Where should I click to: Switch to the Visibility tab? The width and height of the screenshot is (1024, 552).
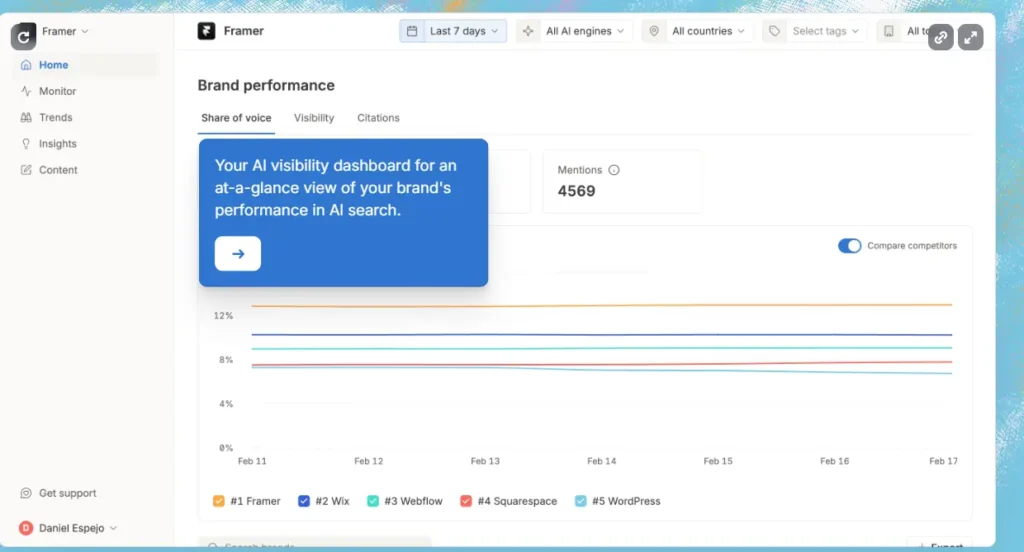[314, 118]
